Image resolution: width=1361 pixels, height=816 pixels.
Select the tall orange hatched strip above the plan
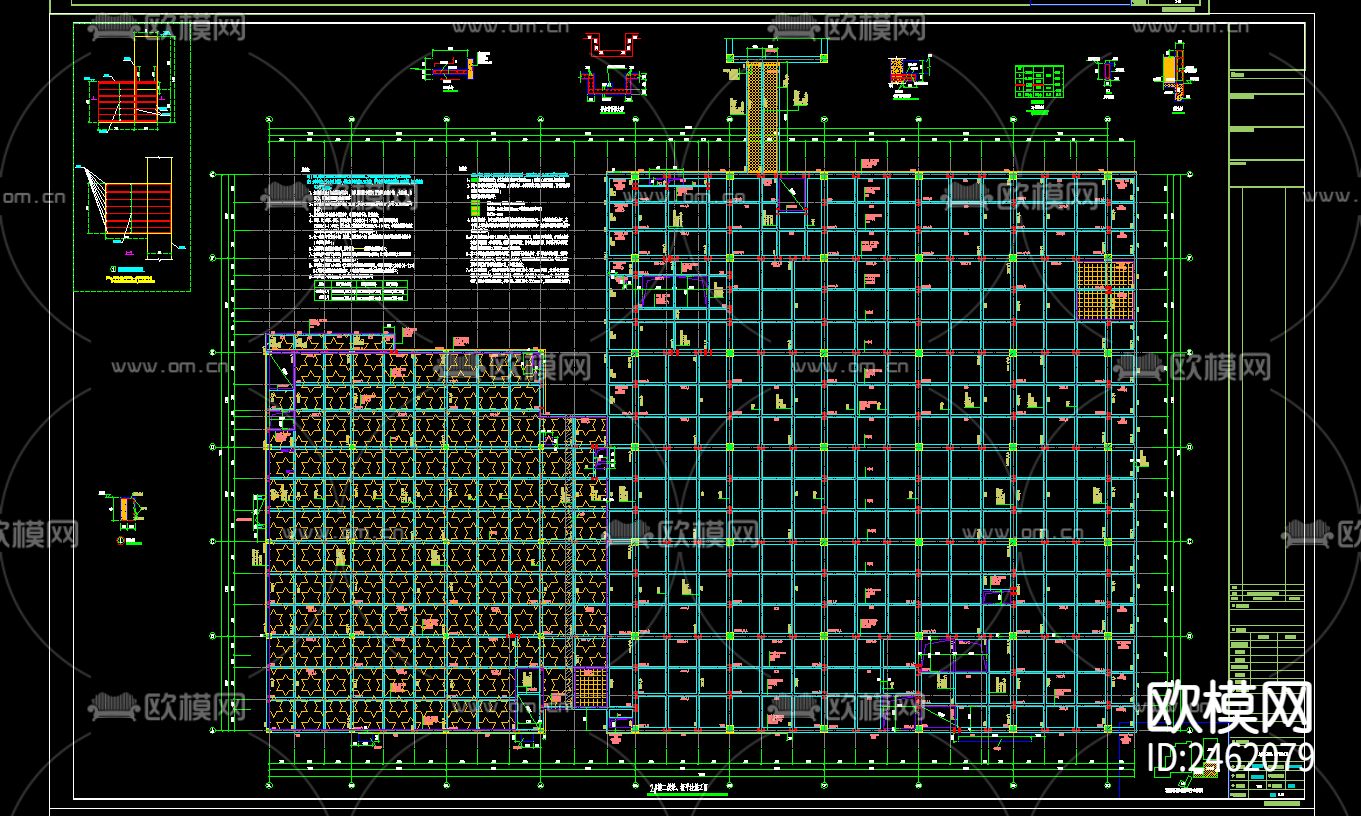[x=762, y=116]
